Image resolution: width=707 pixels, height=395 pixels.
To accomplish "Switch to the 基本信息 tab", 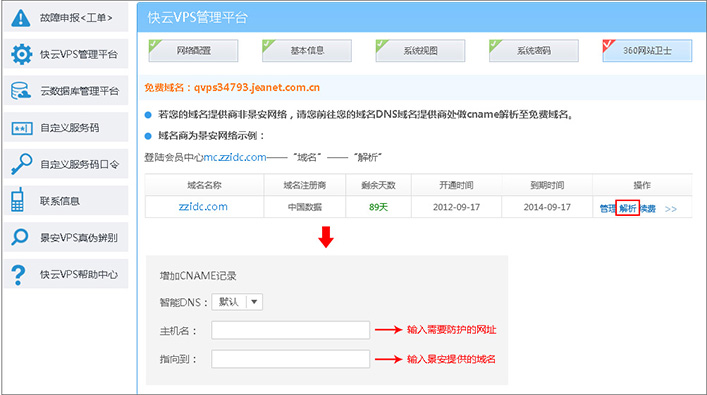I will coord(307,51).
